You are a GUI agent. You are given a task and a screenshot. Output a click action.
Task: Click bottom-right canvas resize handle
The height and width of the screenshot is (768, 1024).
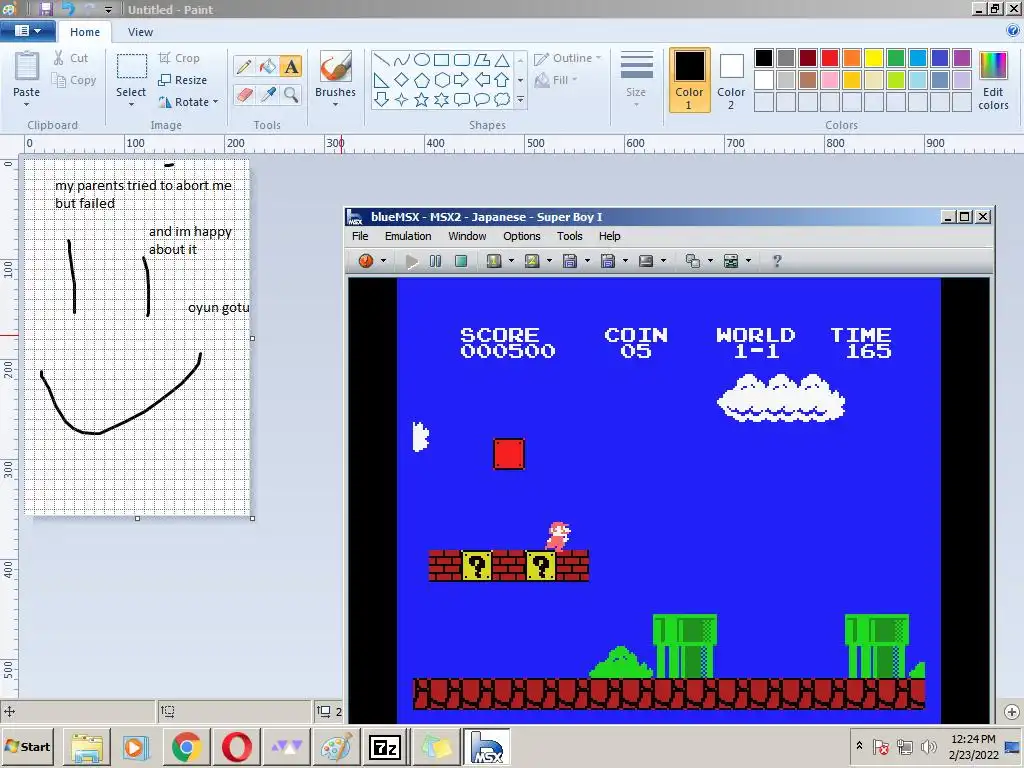point(253,519)
